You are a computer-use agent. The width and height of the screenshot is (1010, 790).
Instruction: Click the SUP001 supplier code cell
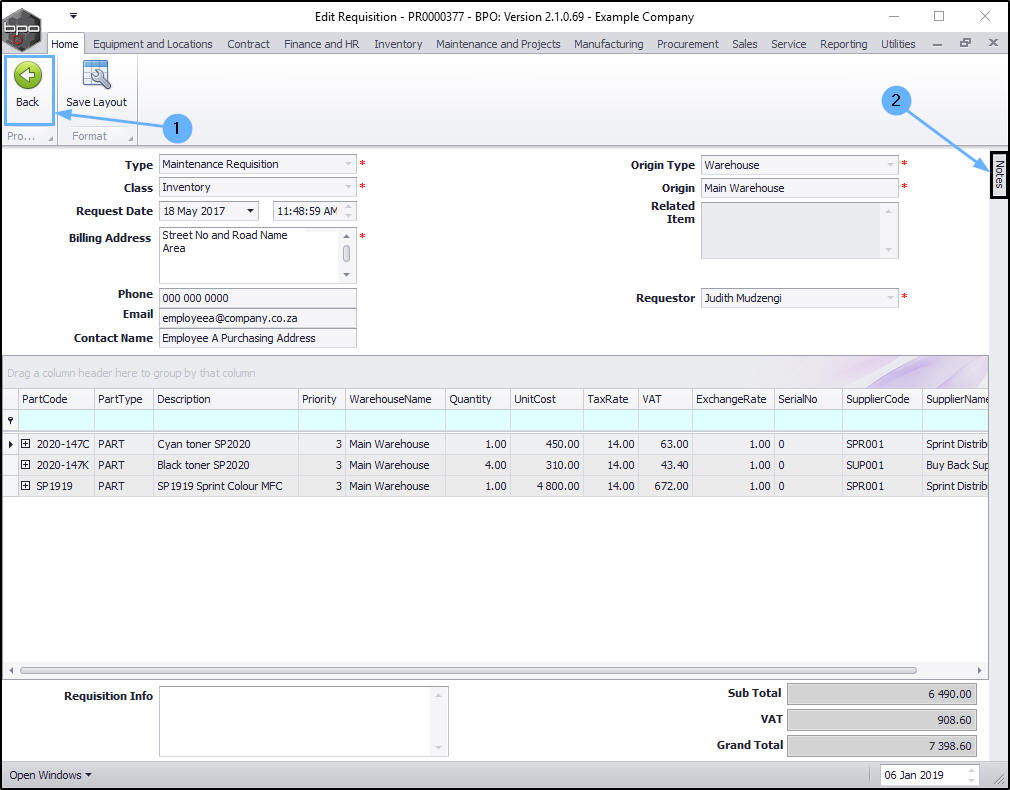[882, 465]
